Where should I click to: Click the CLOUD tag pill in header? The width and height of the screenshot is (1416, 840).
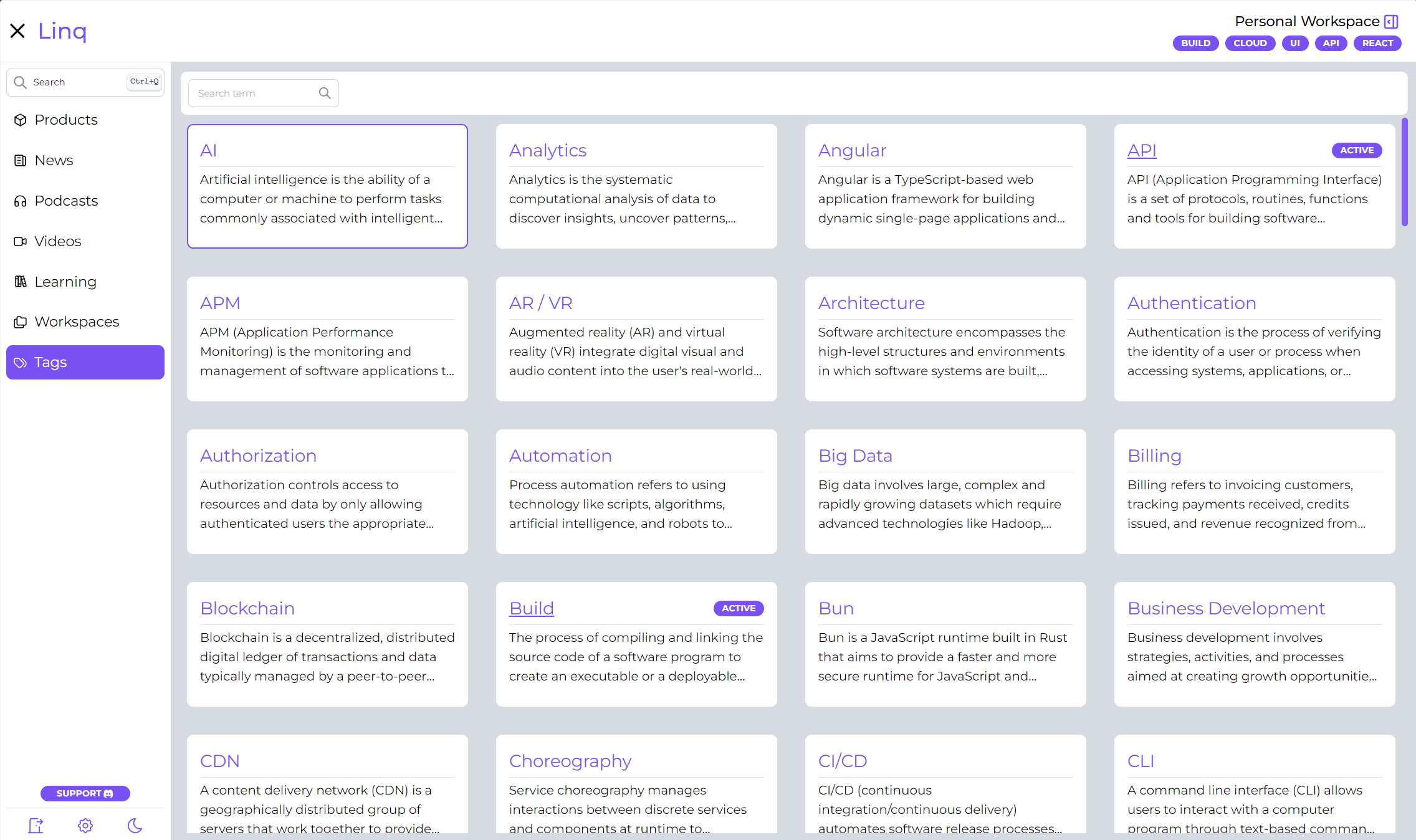click(x=1250, y=43)
